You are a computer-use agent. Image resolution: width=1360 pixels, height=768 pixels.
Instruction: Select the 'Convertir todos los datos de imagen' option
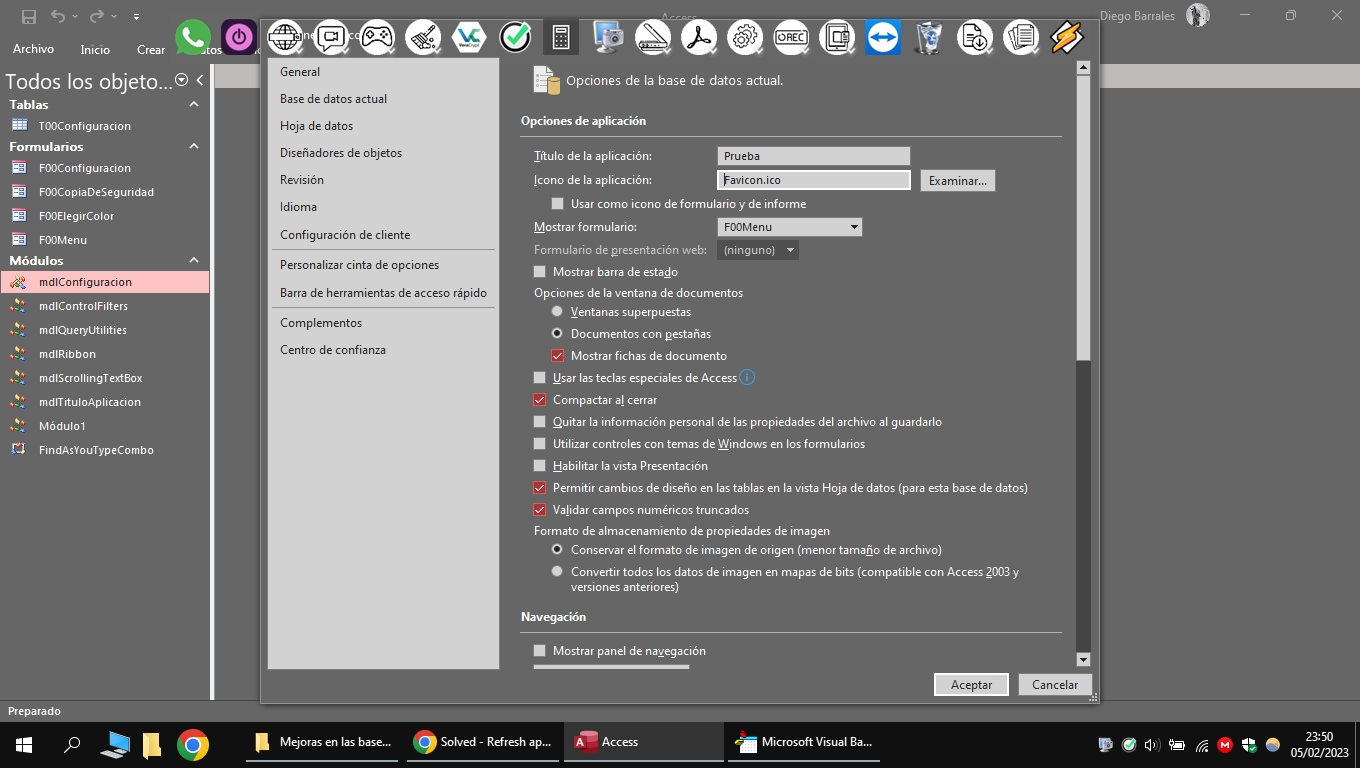557,572
